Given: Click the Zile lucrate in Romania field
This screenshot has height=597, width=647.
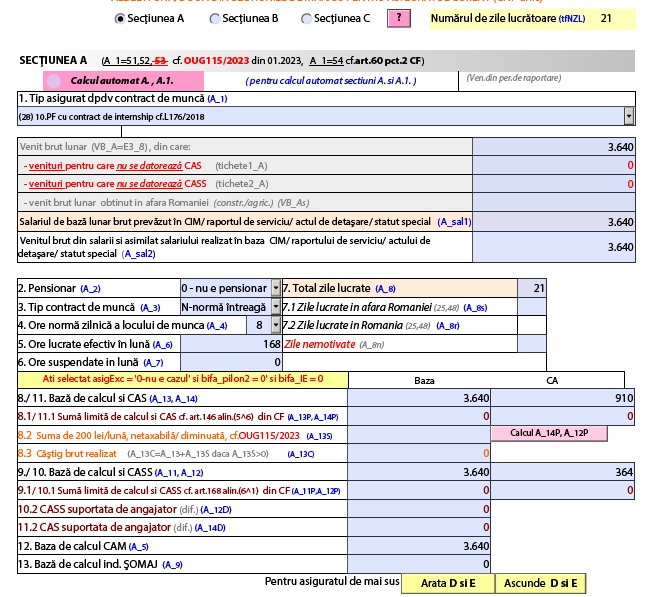Looking at the screenshot, I should point(532,325).
